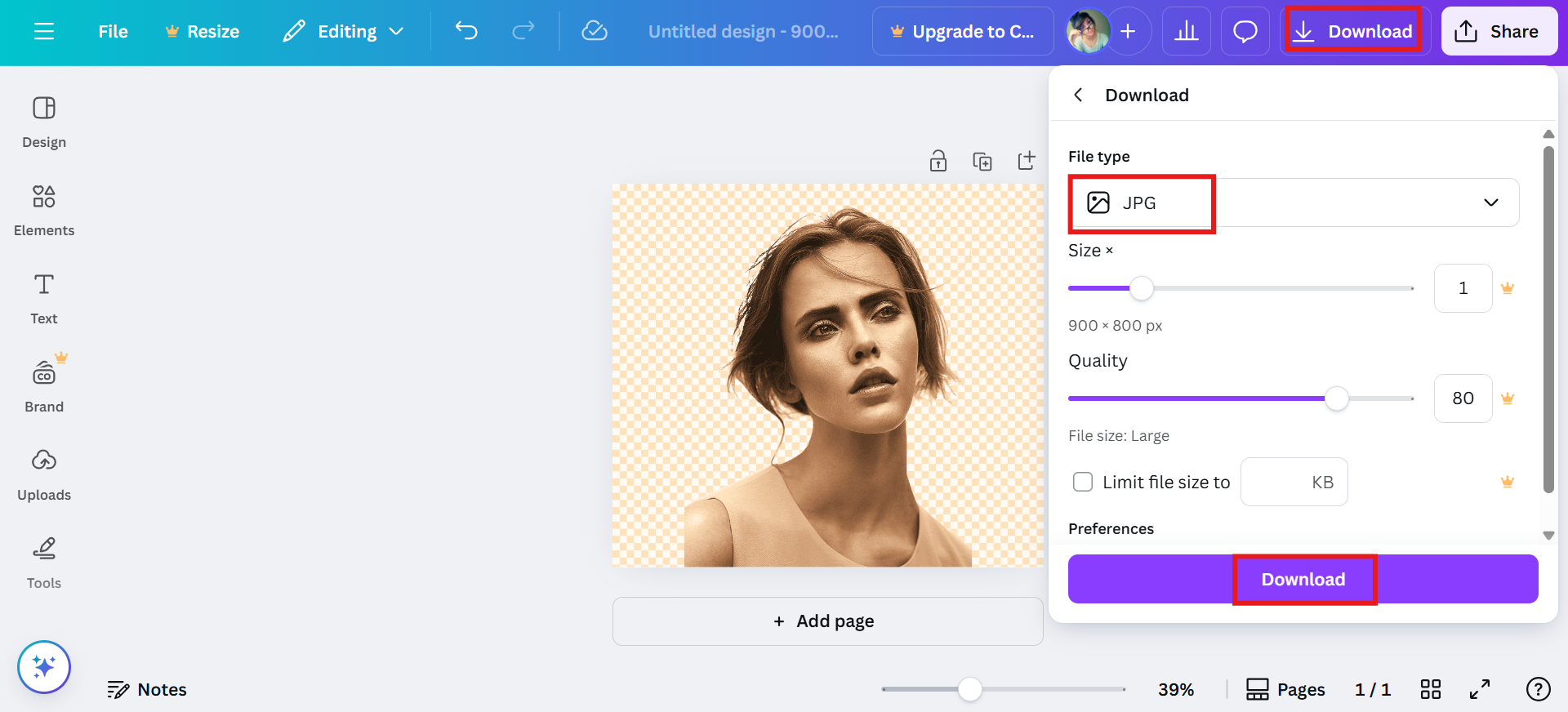The width and height of the screenshot is (1568, 712).
Task: Click the File size: Large text
Action: click(x=1119, y=436)
